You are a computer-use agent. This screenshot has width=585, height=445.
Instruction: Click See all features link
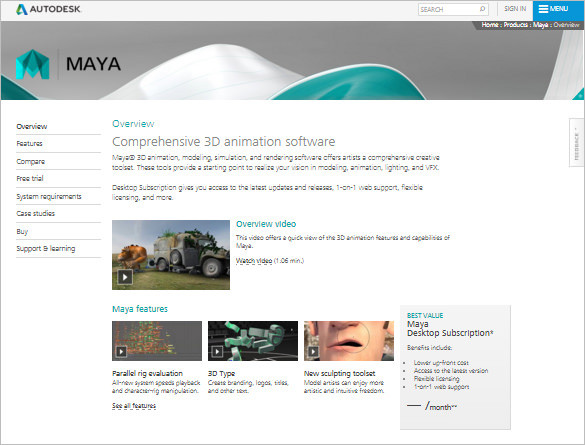134,405
